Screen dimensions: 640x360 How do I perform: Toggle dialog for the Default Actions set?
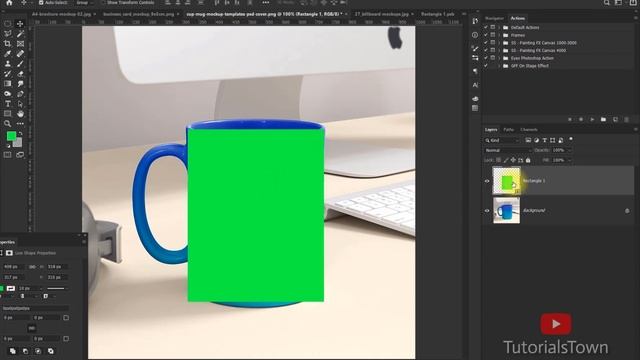coord(493,27)
